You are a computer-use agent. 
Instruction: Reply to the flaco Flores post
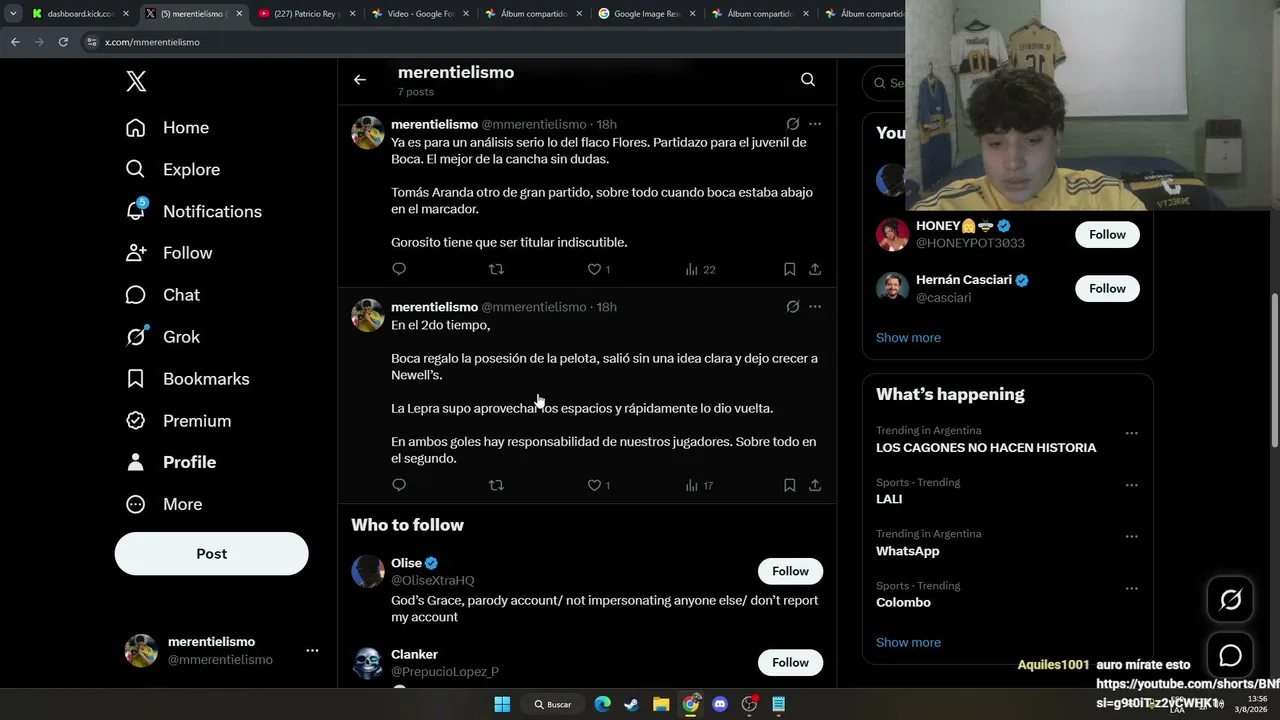pos(399,269)
